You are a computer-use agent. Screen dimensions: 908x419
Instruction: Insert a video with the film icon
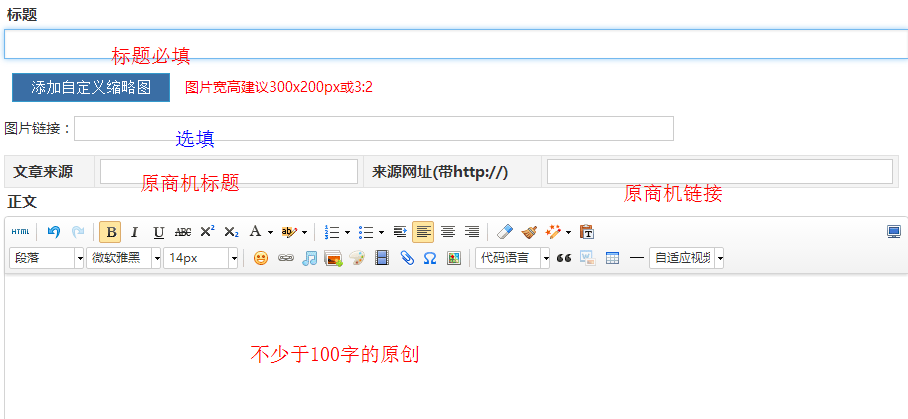[382, 258]
